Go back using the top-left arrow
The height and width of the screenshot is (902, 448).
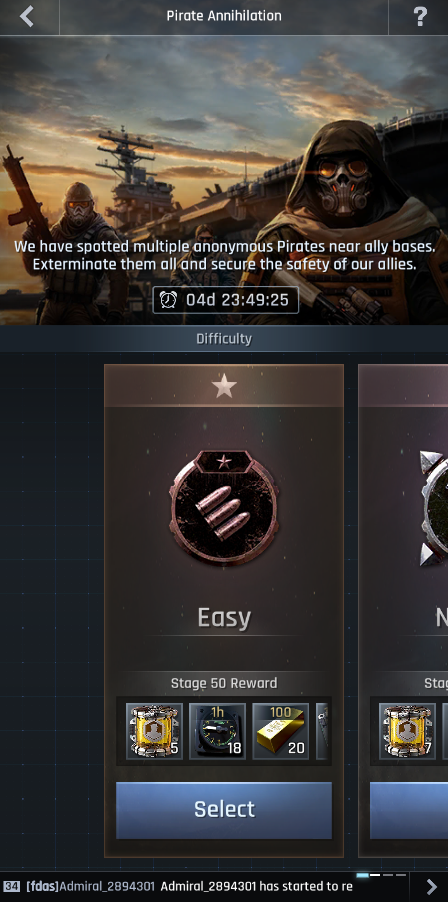(27, 17)
